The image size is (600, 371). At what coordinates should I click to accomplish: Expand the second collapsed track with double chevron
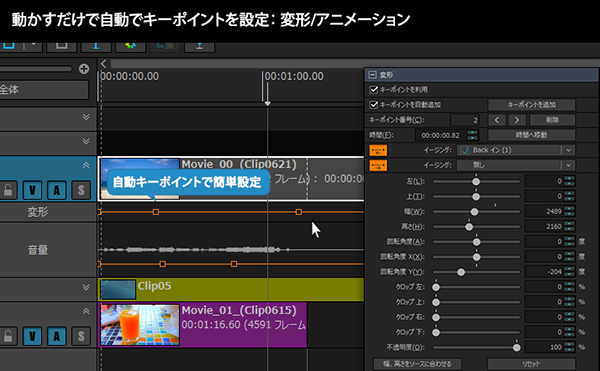point(86,142)
